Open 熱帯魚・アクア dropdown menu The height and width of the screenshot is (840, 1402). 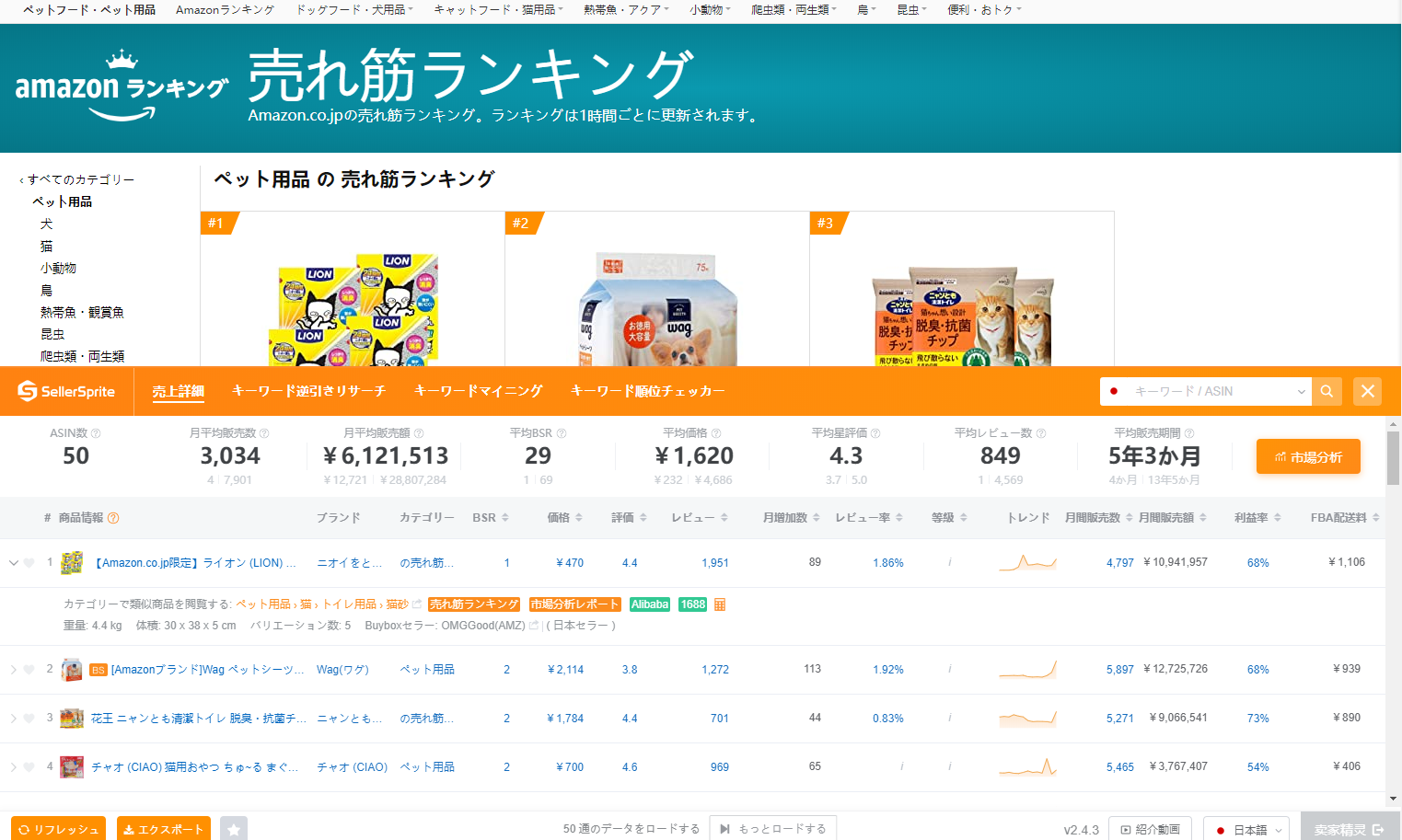pos(626,9)
